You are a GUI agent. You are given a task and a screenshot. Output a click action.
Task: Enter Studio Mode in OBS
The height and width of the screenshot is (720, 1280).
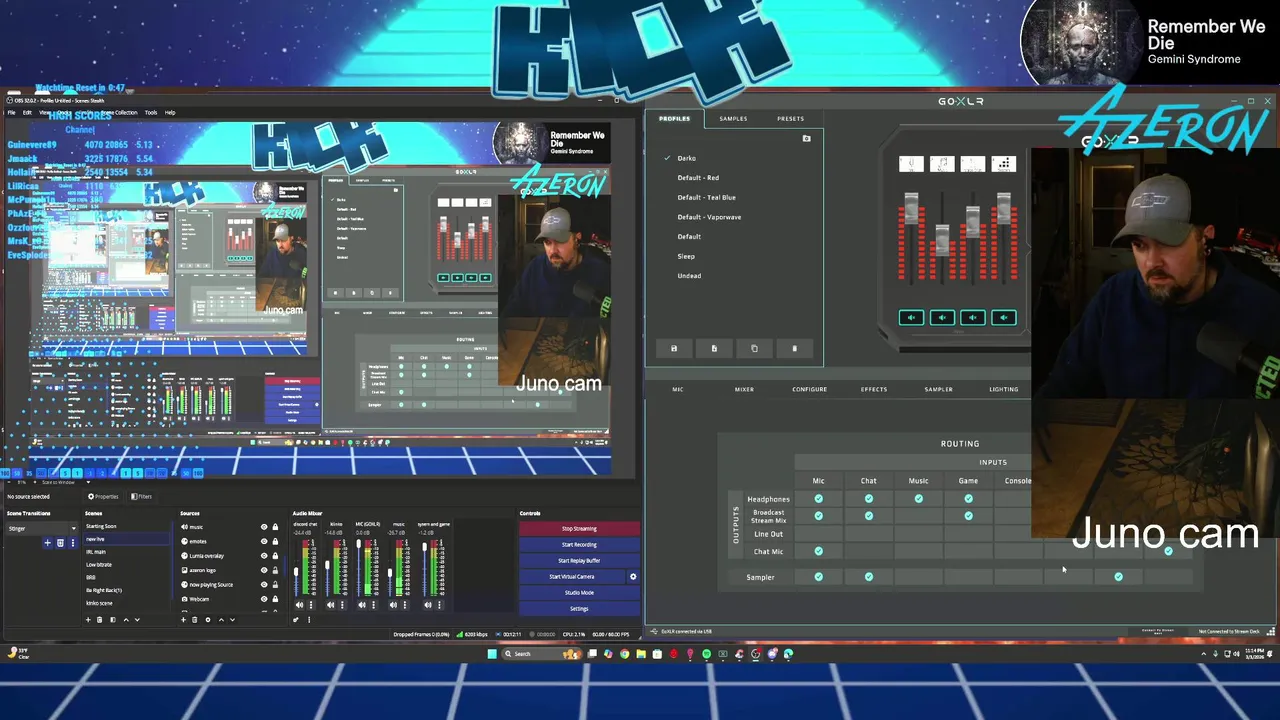click(579, 593)
